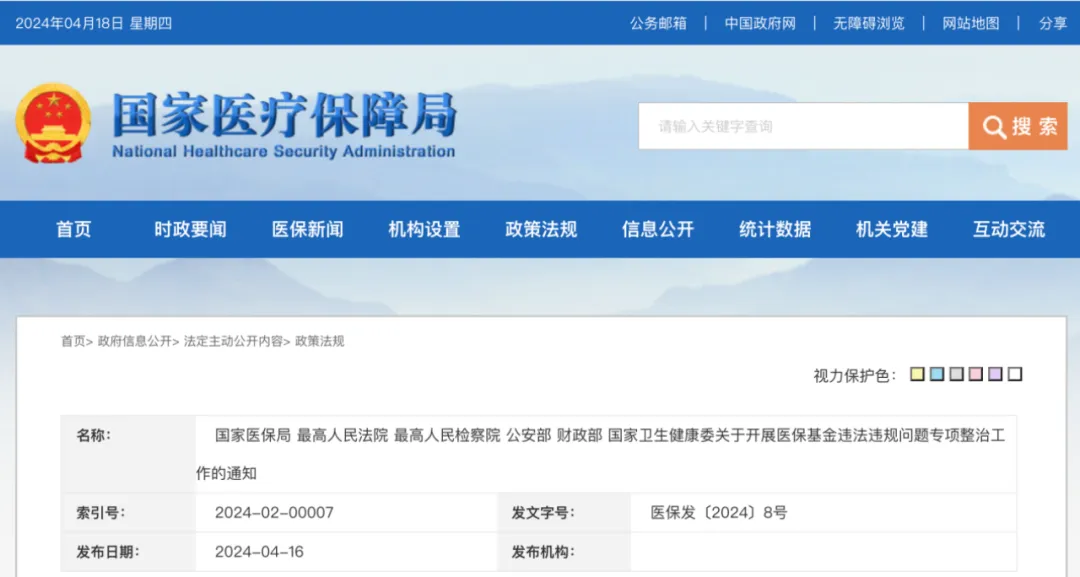The image size is (1080, 577).
Task: Go to 信息公开 in the navigation bar
Action: click(x=658, y=229)
